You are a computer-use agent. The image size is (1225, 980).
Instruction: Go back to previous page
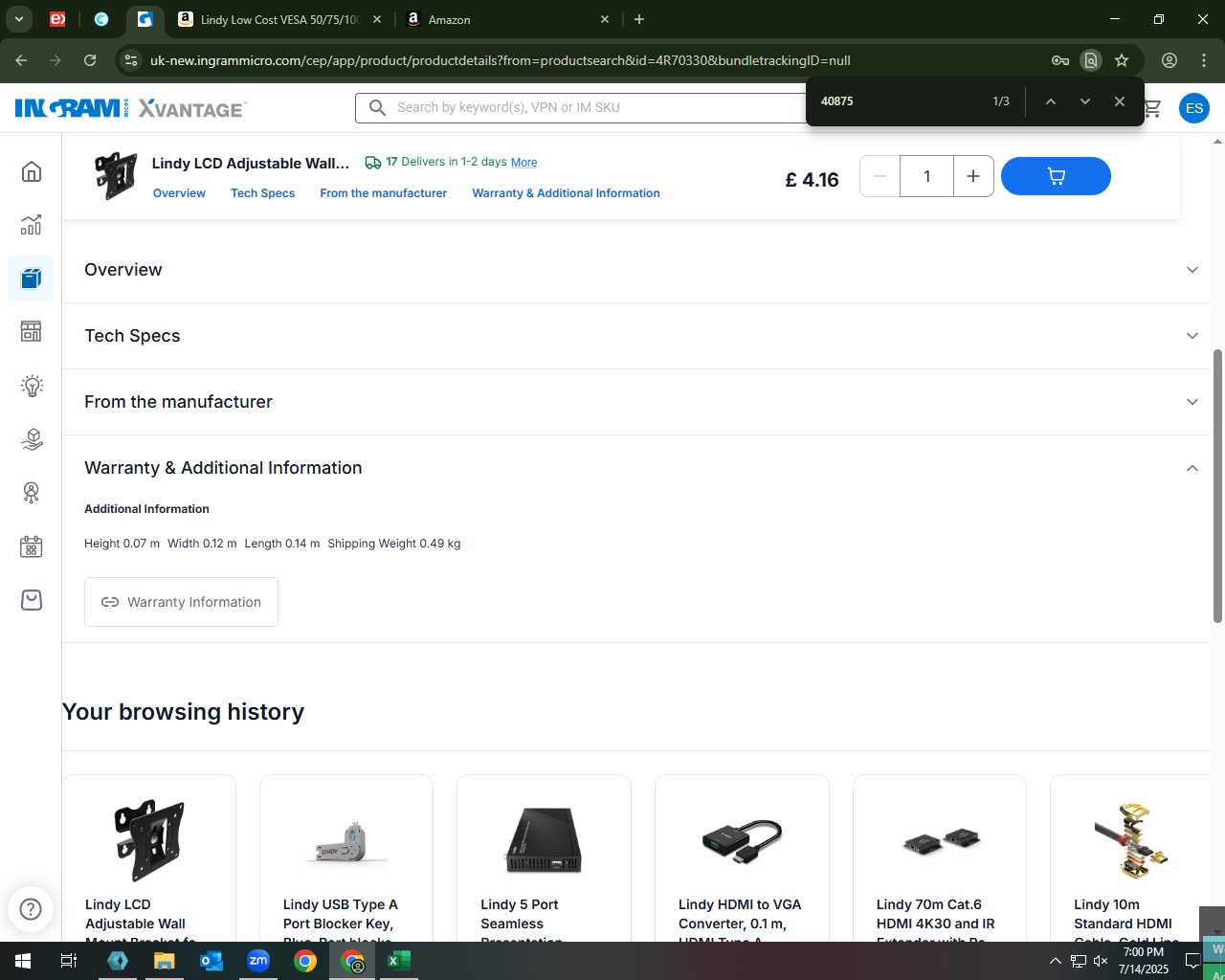coord(21,60)
